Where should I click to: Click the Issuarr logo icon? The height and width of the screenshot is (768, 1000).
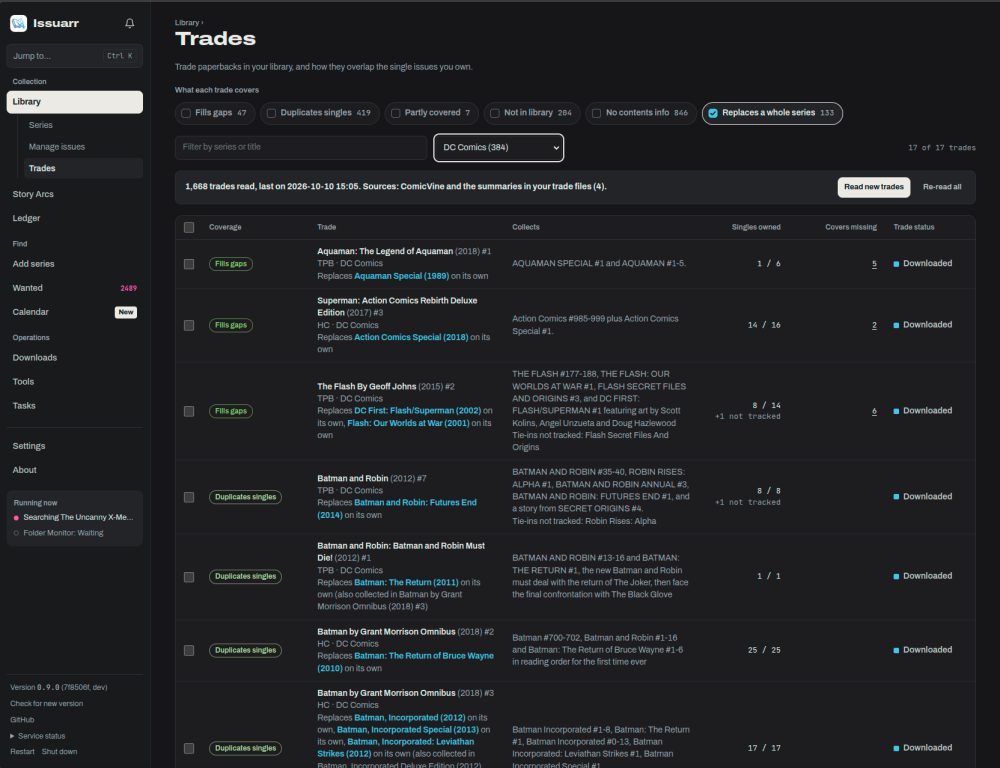tap(18, 24)
